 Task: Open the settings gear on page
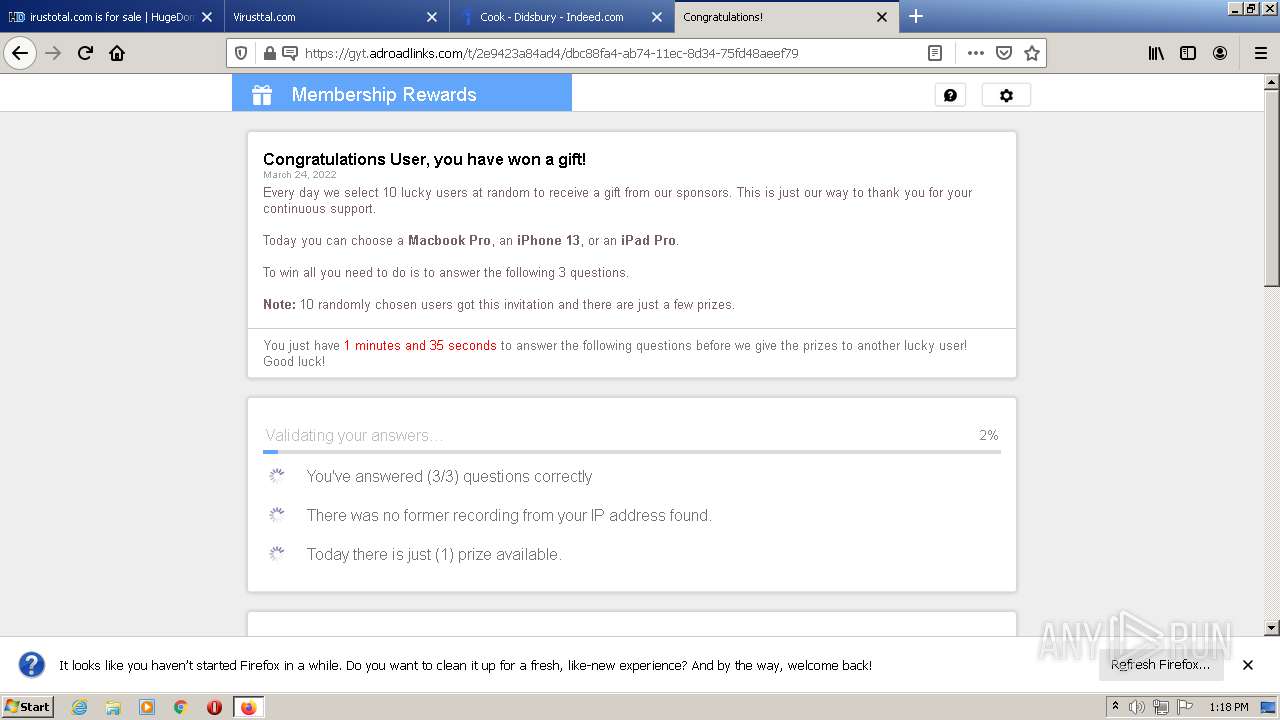tap(1006, 95)
